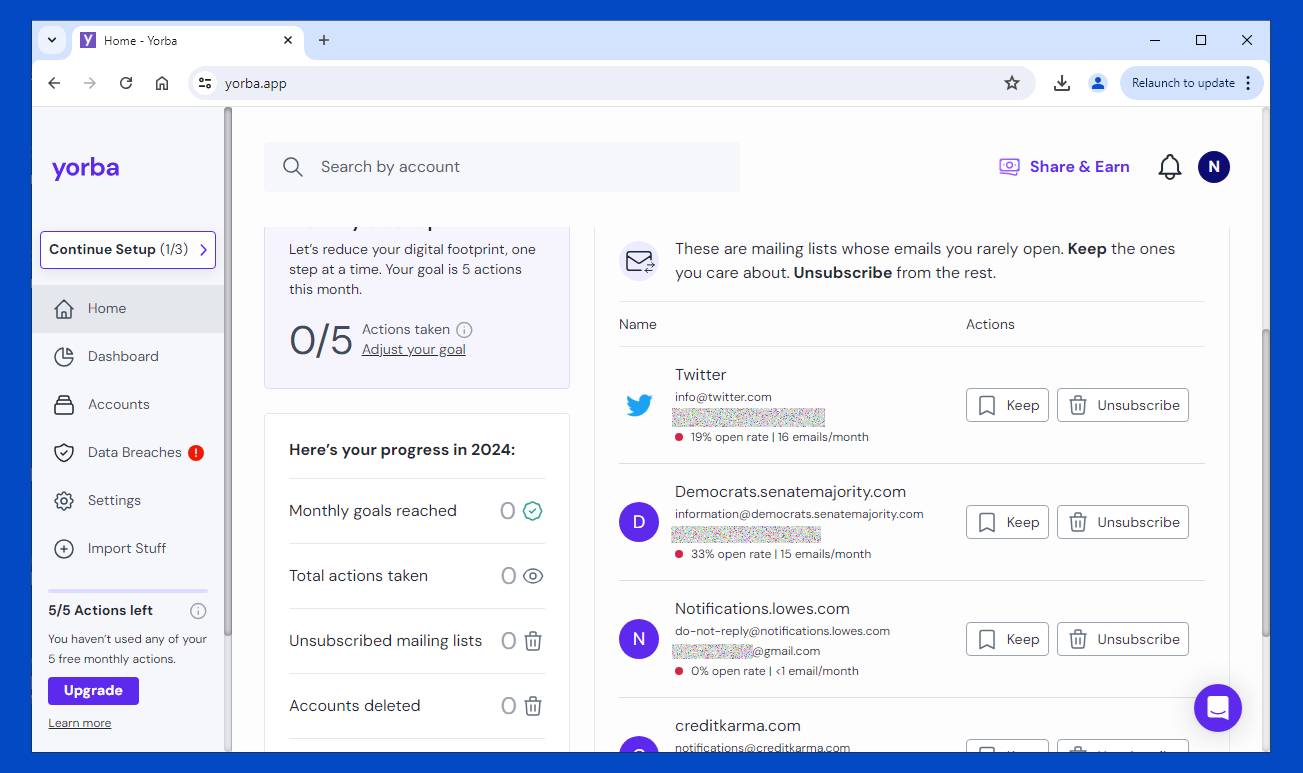
Task: Expand the Continue Setup (1/3) chevron
Action: pyautogui.click(x=203, y=250)
